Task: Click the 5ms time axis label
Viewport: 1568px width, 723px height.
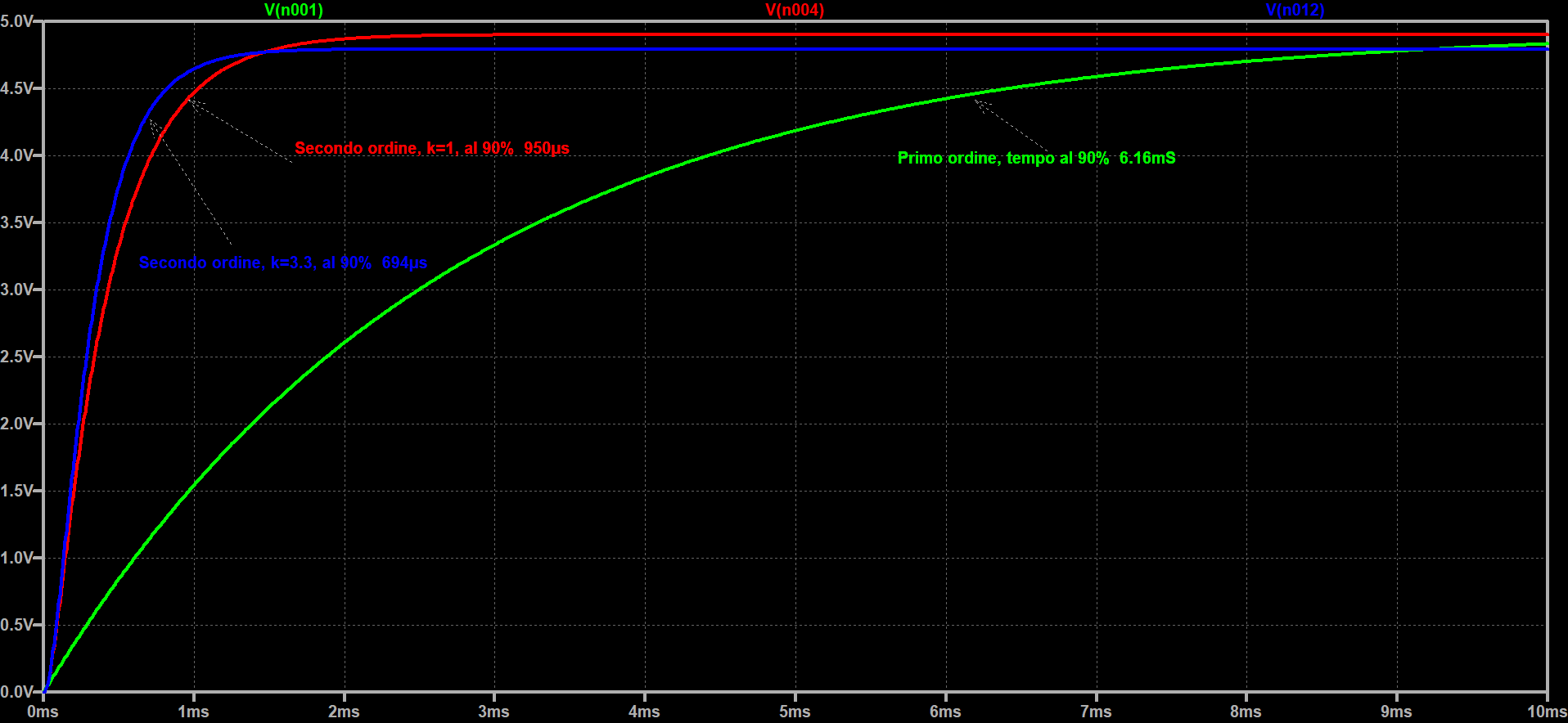Action: tap(795, 712)
